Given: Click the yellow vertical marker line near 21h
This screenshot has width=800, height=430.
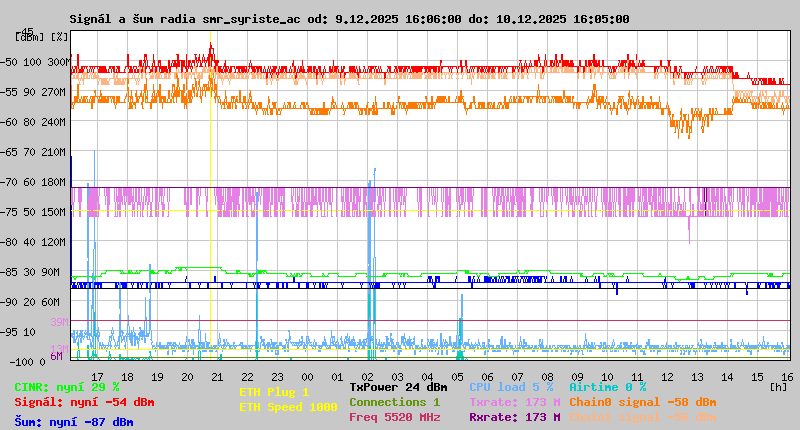Looking at the screenshot, I should coord(210,194).
